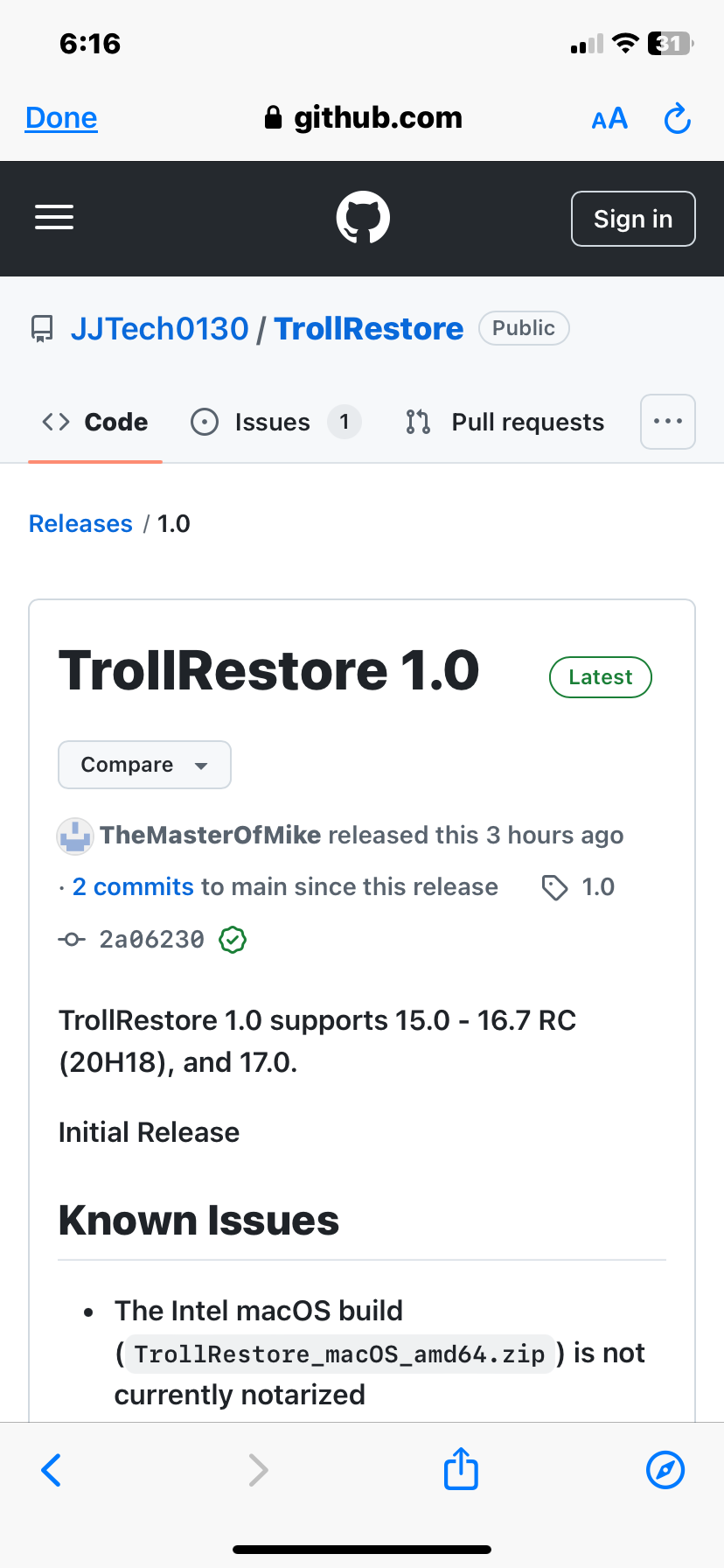Open the hamburger navigation menu
The width and height of the screenshot is (724, 1568).
[54, 217]
